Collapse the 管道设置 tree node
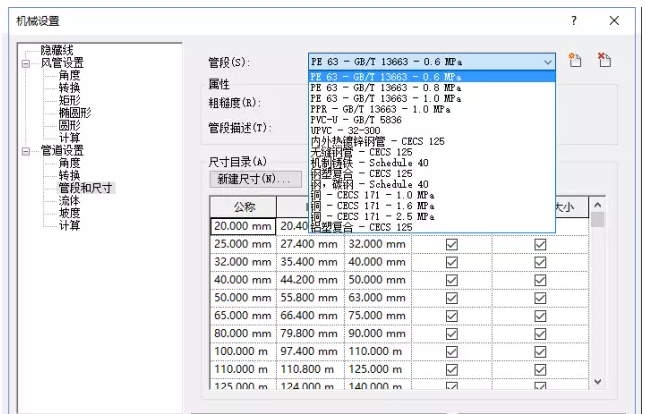Screen dimensions: 646x414 coord(25,150)
